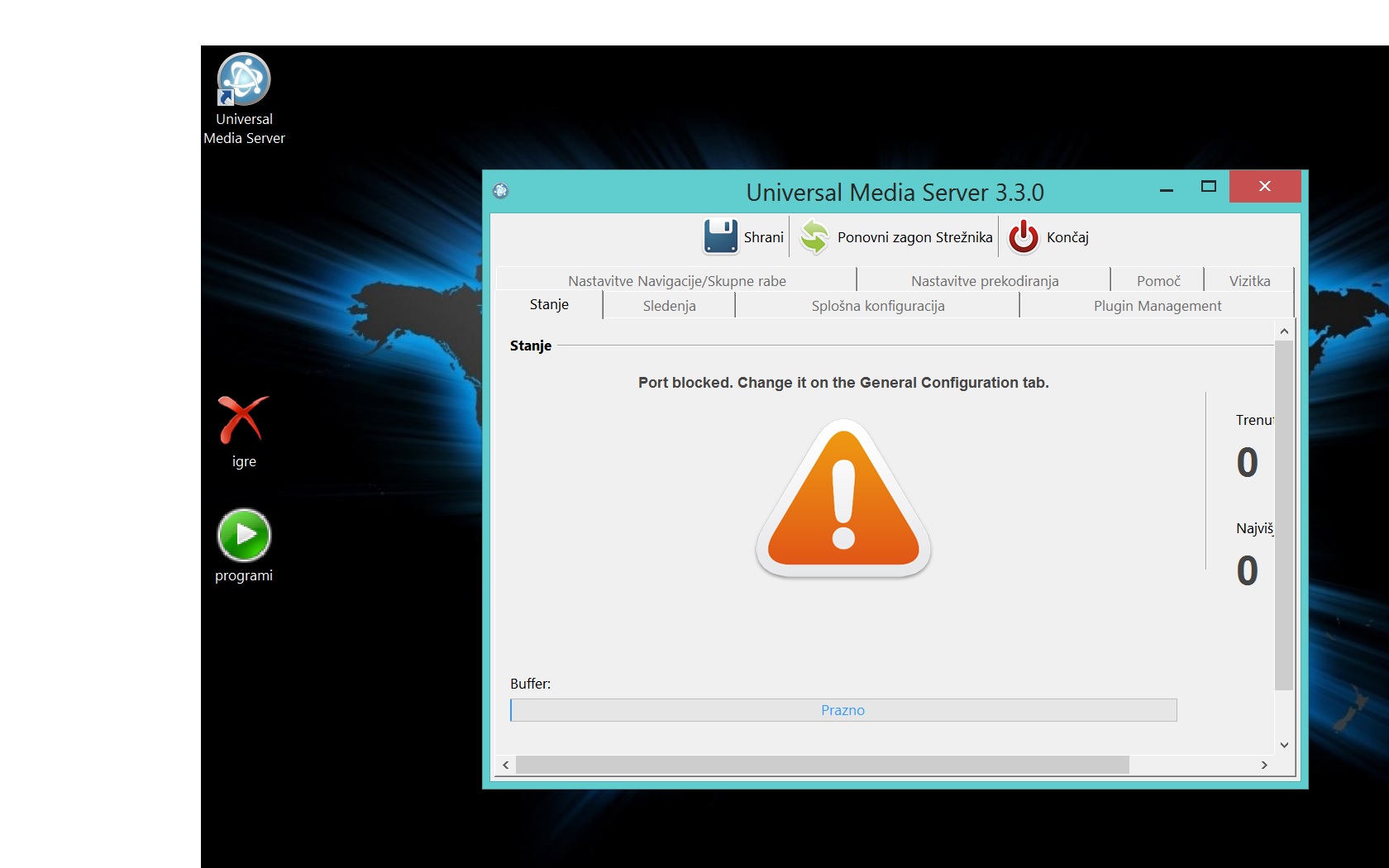Image resolution: width=1389 pixels, height=868 pixels.
Task: Open Universal Media Server desktop shortcut
Action: pos(244,99)
